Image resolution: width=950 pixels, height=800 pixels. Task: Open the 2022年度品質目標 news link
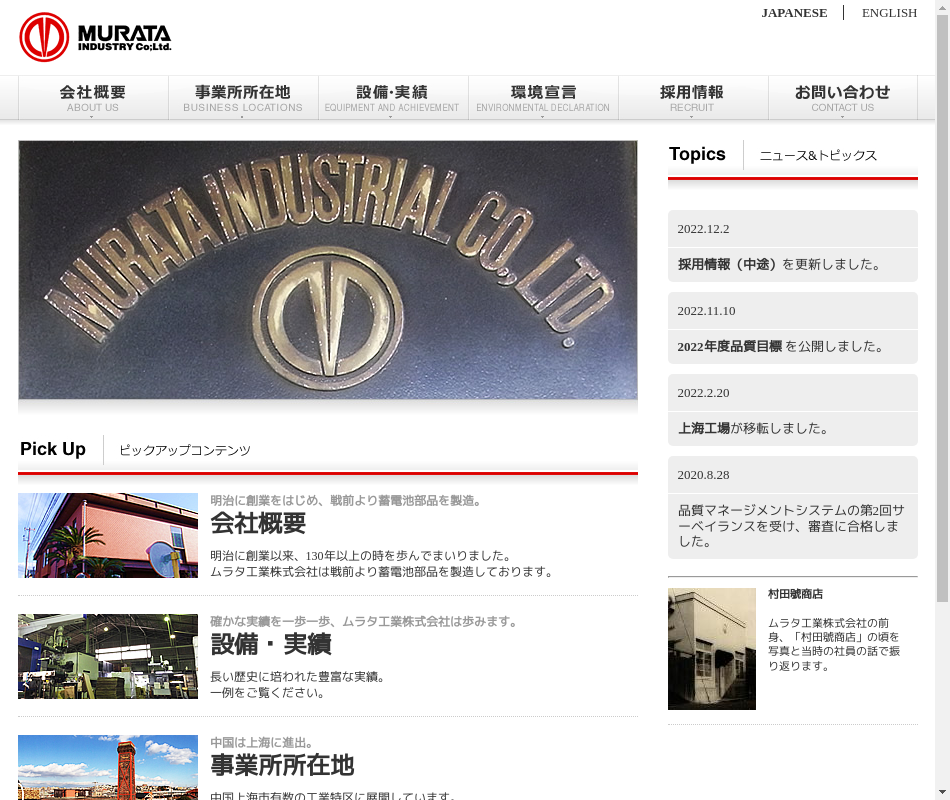[729, 347]
